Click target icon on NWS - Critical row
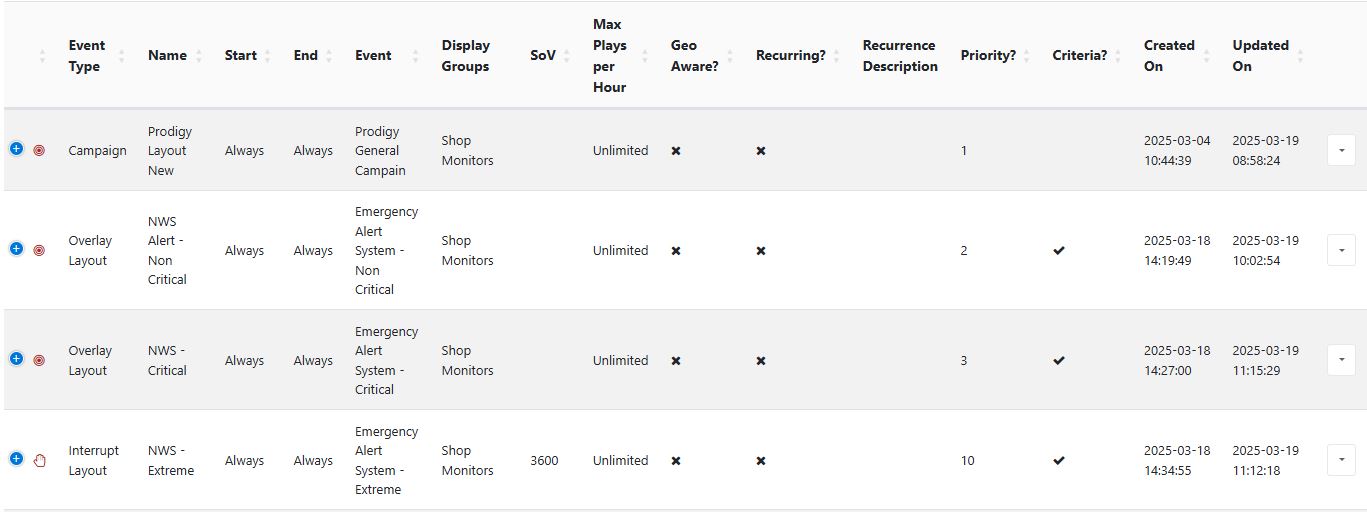Screen dimensions: 1367x512 [39, 360]
